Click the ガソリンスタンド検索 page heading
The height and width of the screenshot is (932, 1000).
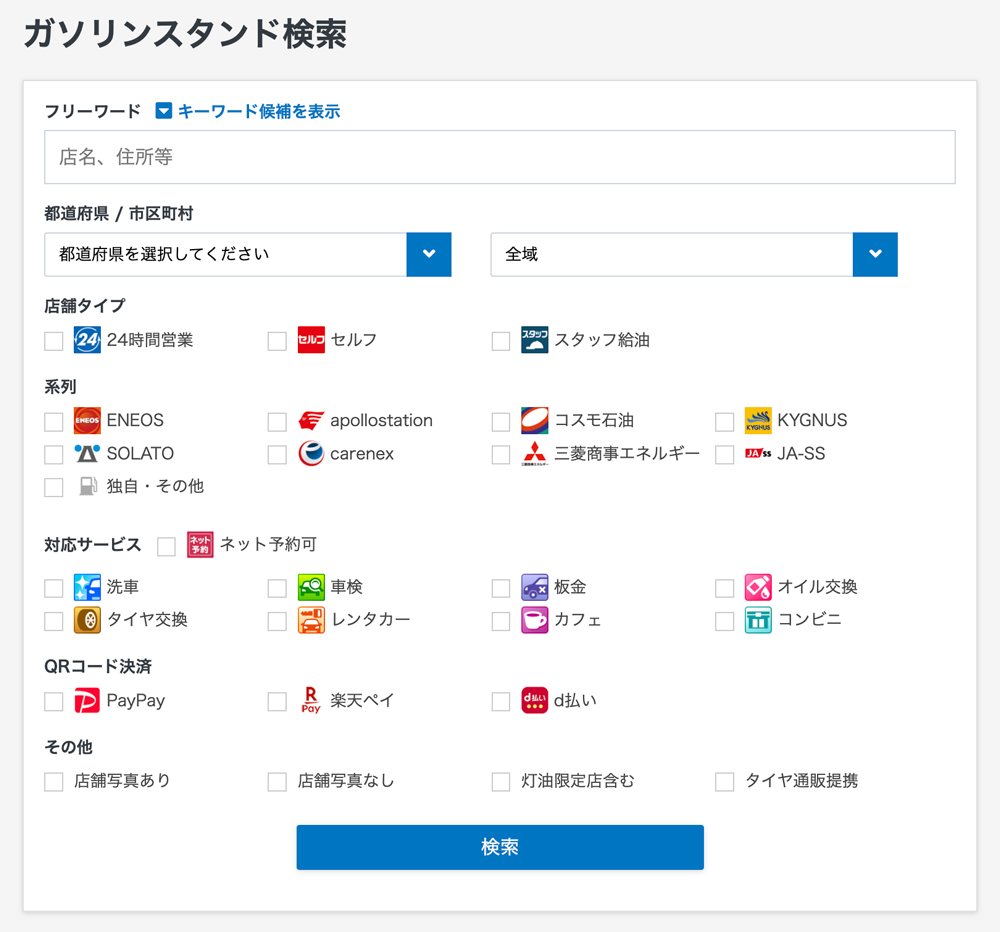click(x=186, y=34)
